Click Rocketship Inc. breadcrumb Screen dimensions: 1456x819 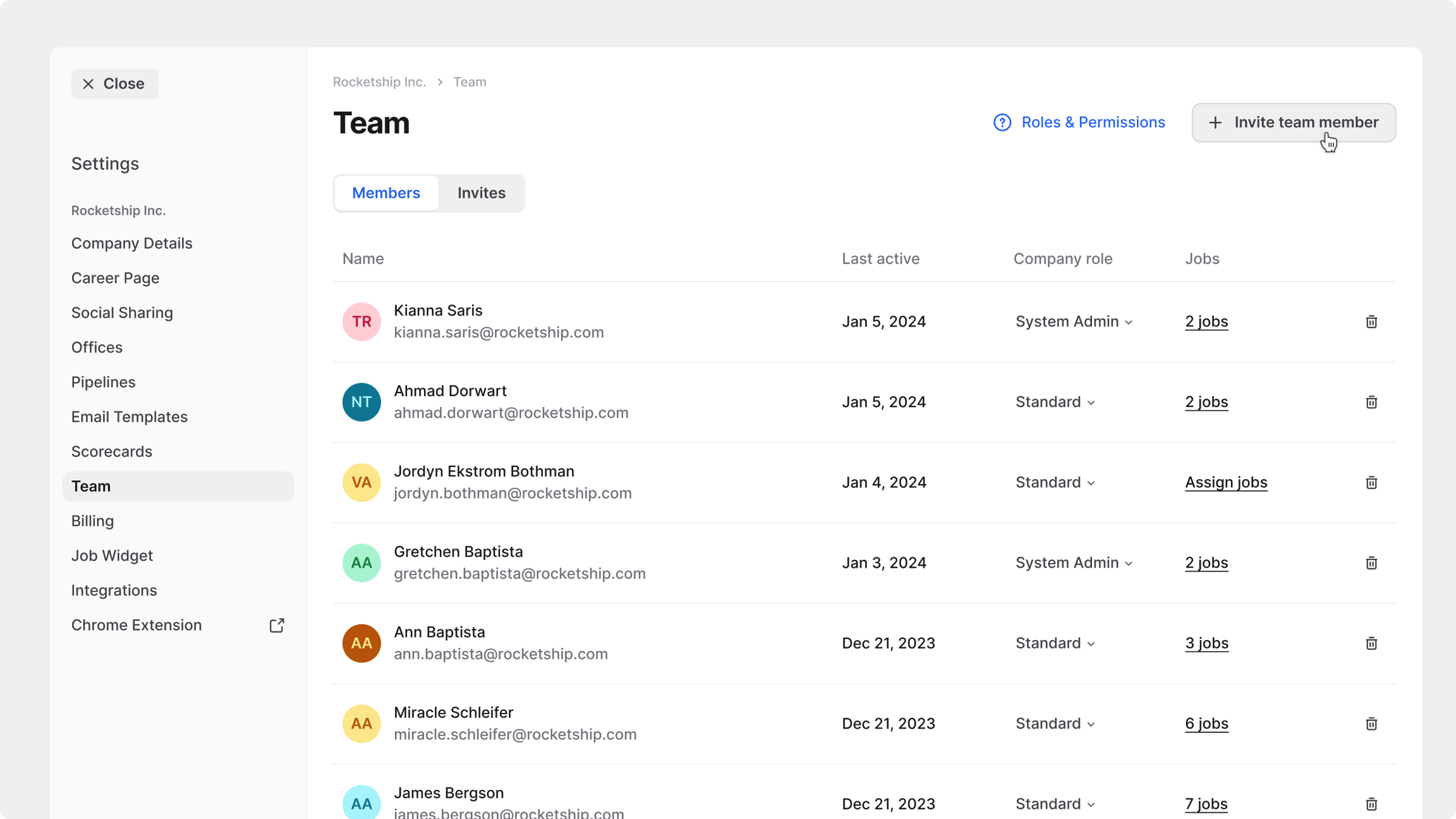(x=379, y=82)
